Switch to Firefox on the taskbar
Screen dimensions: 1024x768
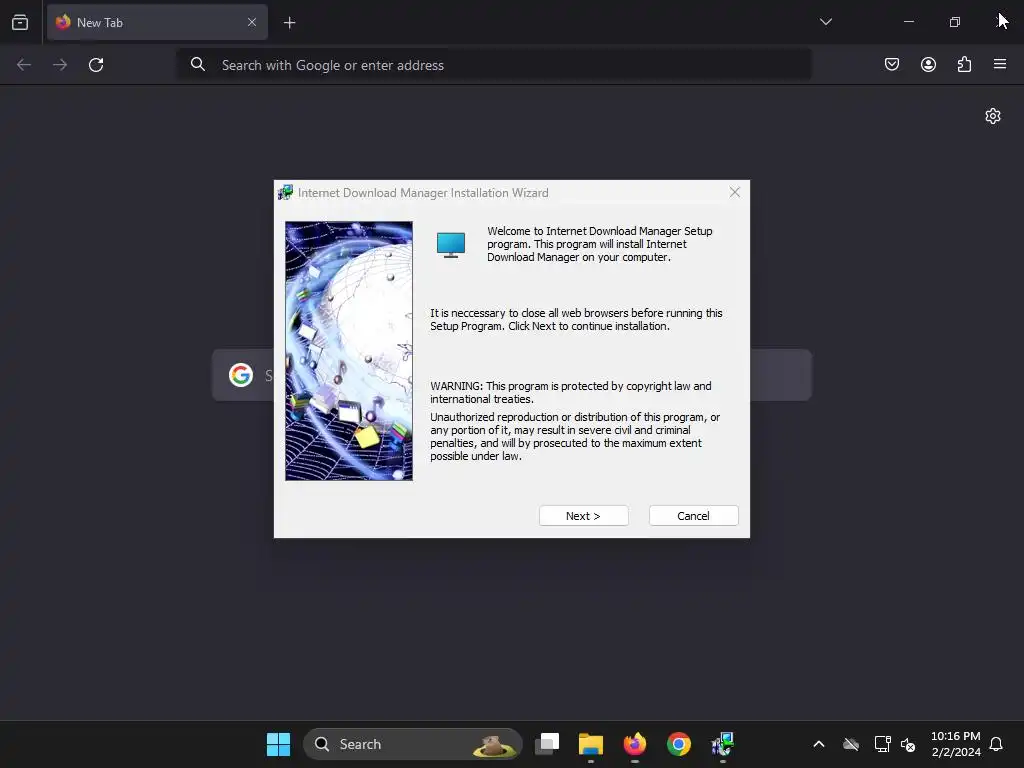(634, 744)
